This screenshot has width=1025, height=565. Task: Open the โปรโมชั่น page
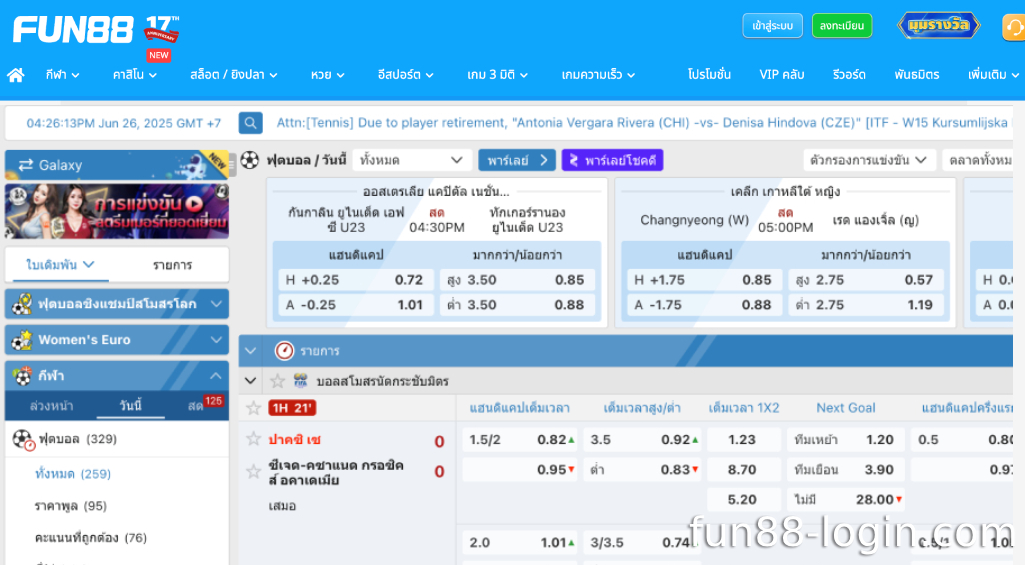[x=709, y=75]
